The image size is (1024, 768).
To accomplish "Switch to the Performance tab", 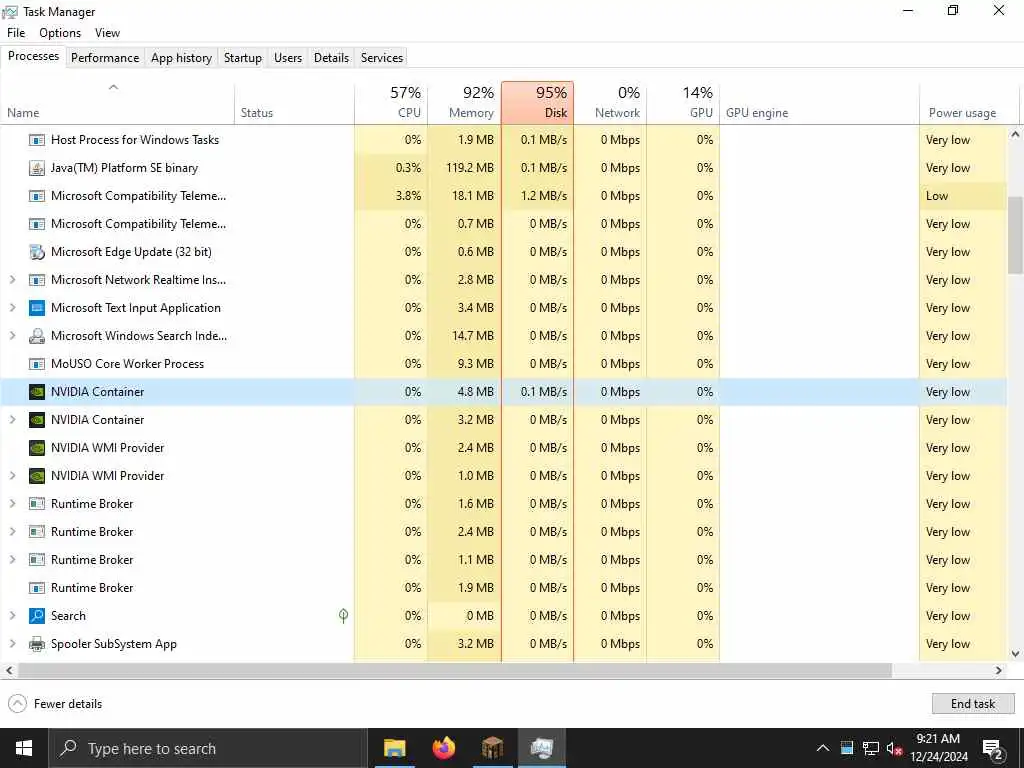I will click(x=105, y=57).
